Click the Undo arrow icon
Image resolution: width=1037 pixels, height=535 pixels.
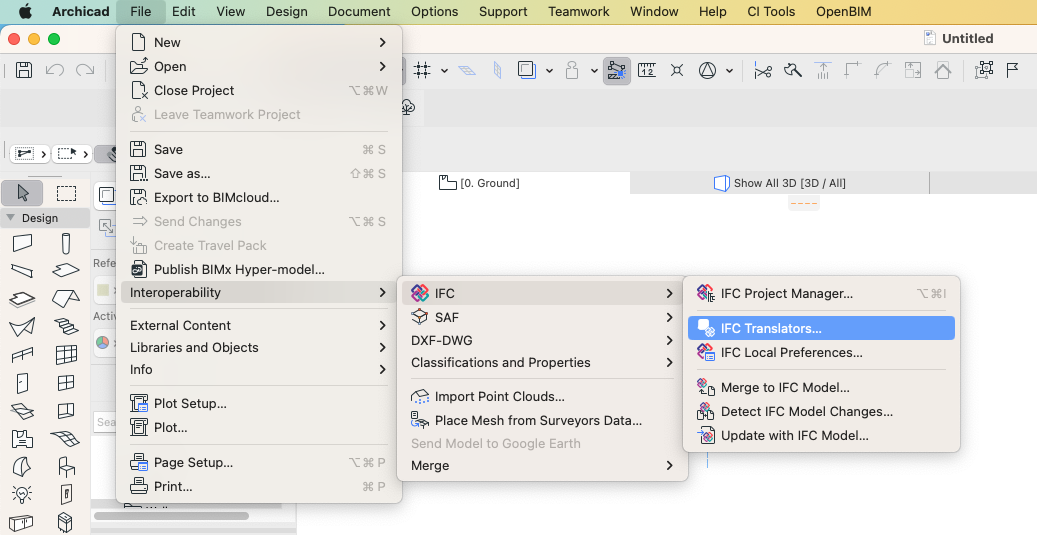(54, 70)
